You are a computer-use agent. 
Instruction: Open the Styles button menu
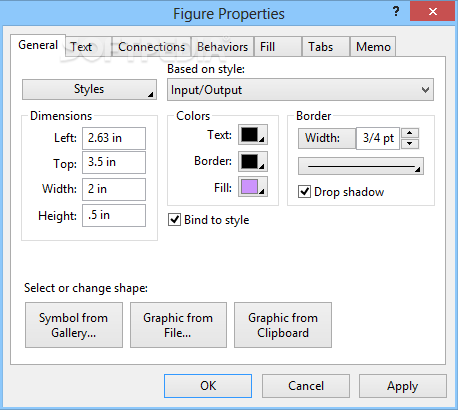(x=89, y=89)
